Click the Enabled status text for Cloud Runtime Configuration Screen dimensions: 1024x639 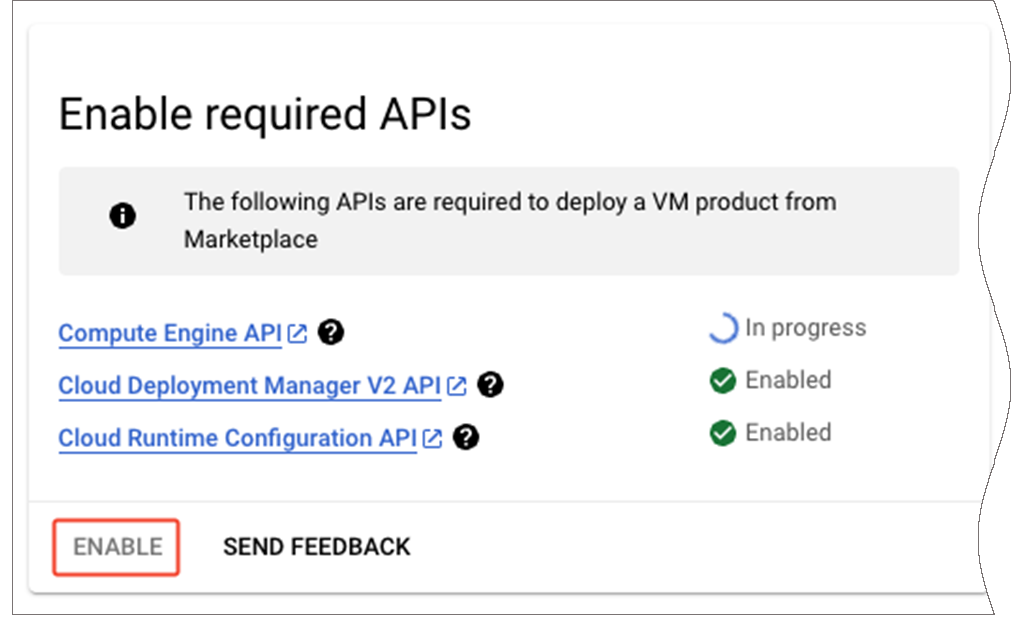tap(788, 432)
